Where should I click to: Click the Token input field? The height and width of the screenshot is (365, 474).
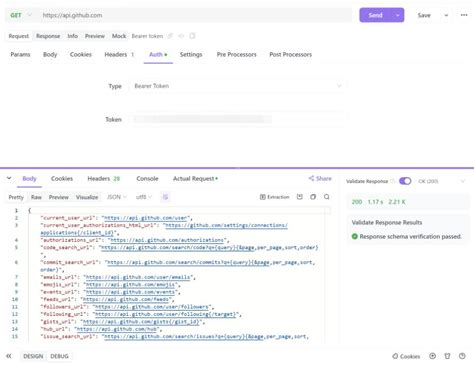237,119
